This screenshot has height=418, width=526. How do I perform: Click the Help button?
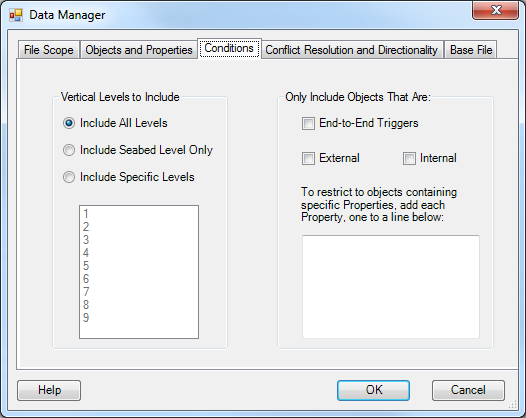pyautogui.click(x=49, y=390)
